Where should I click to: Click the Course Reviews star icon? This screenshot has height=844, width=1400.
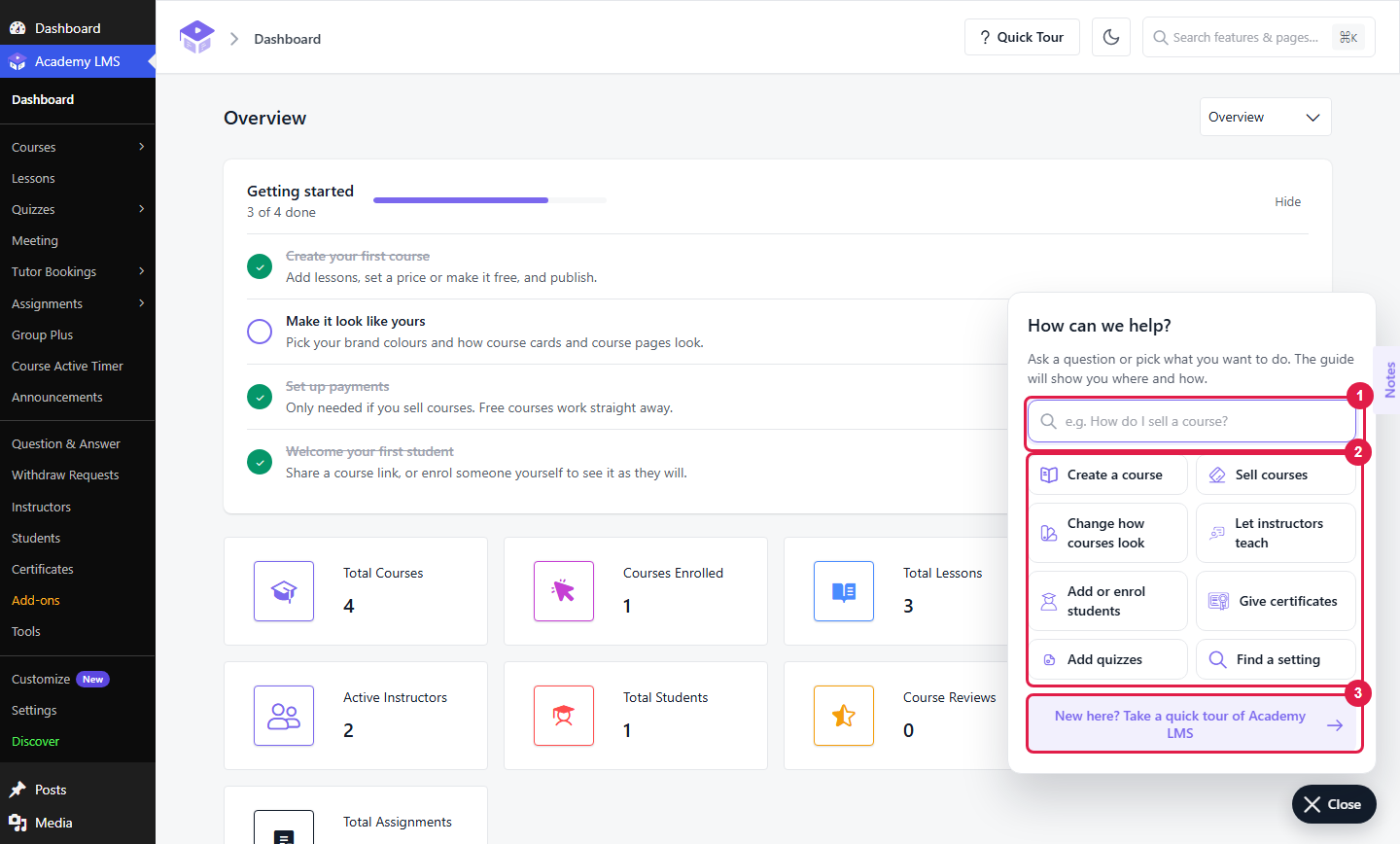pyautogui.click(x=844, y=716)
